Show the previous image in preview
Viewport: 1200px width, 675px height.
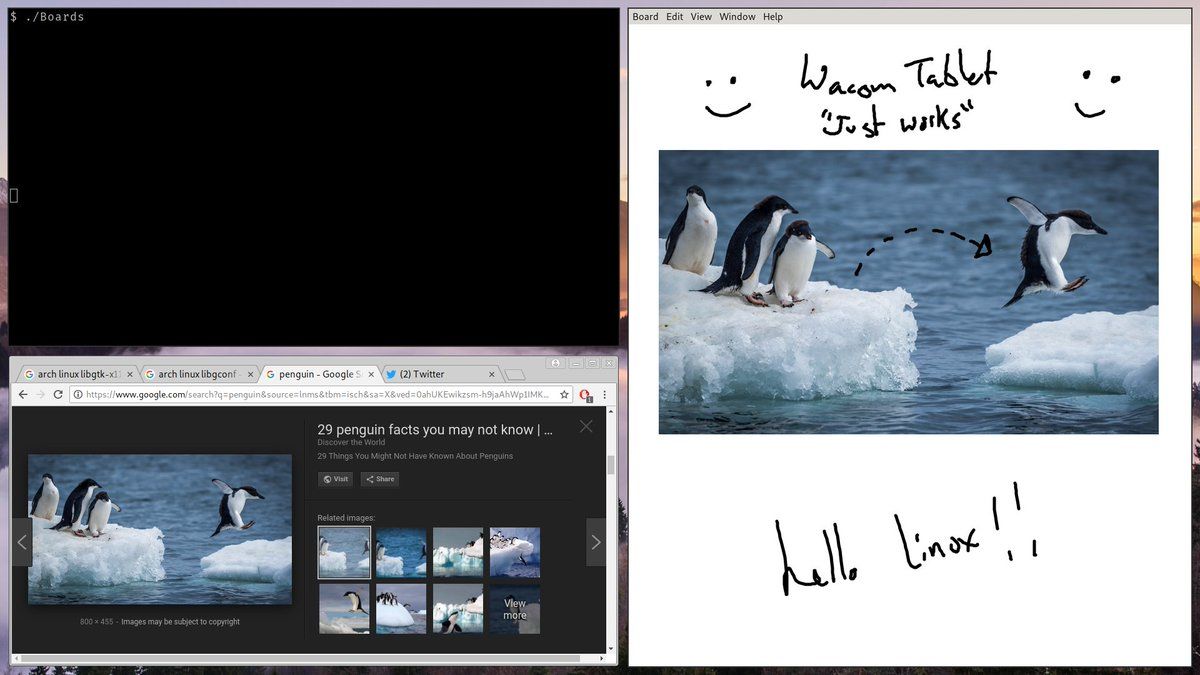coord(22,542)
